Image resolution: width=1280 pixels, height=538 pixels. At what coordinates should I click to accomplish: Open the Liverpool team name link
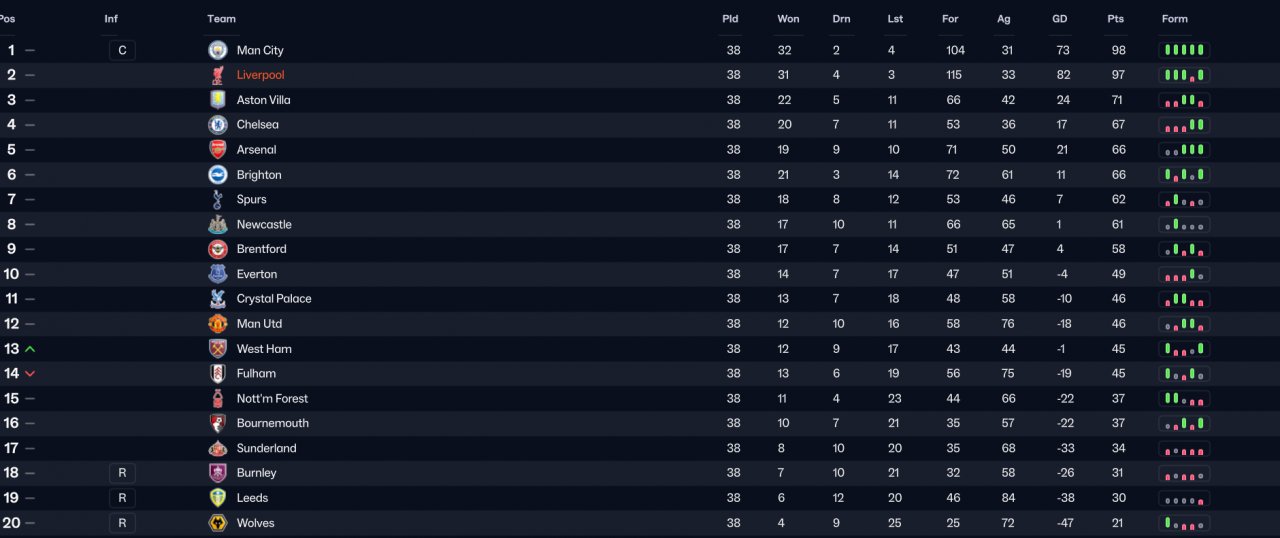260,75
